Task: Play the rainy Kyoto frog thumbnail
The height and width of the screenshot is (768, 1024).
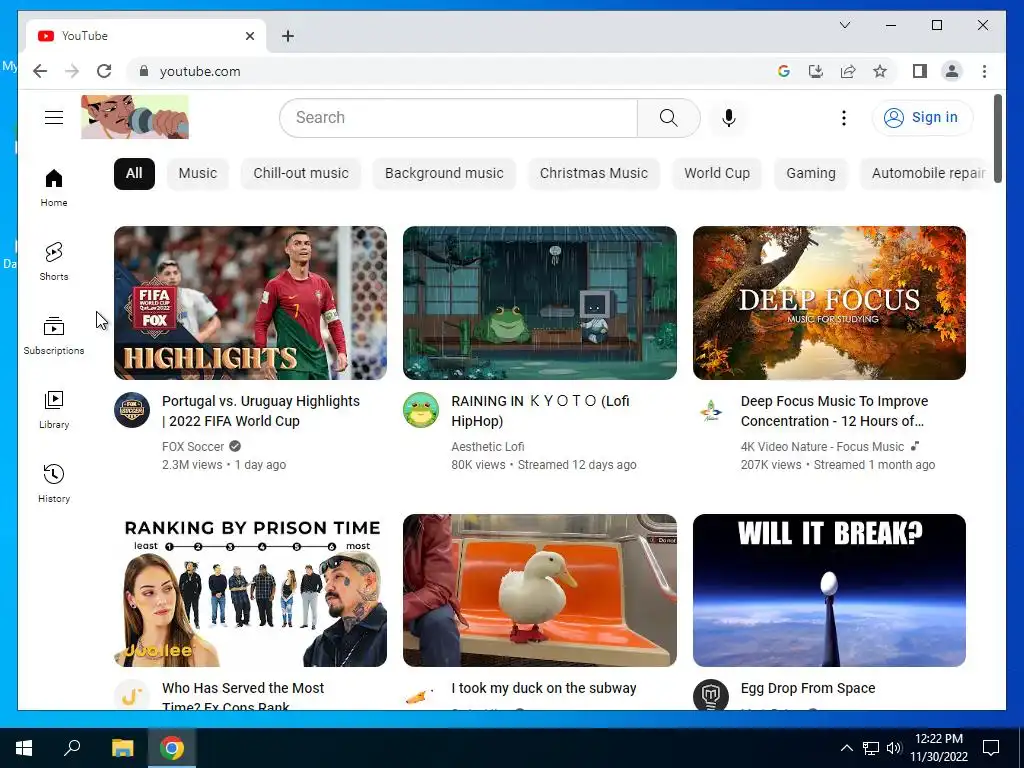Action: pos(539,302)
